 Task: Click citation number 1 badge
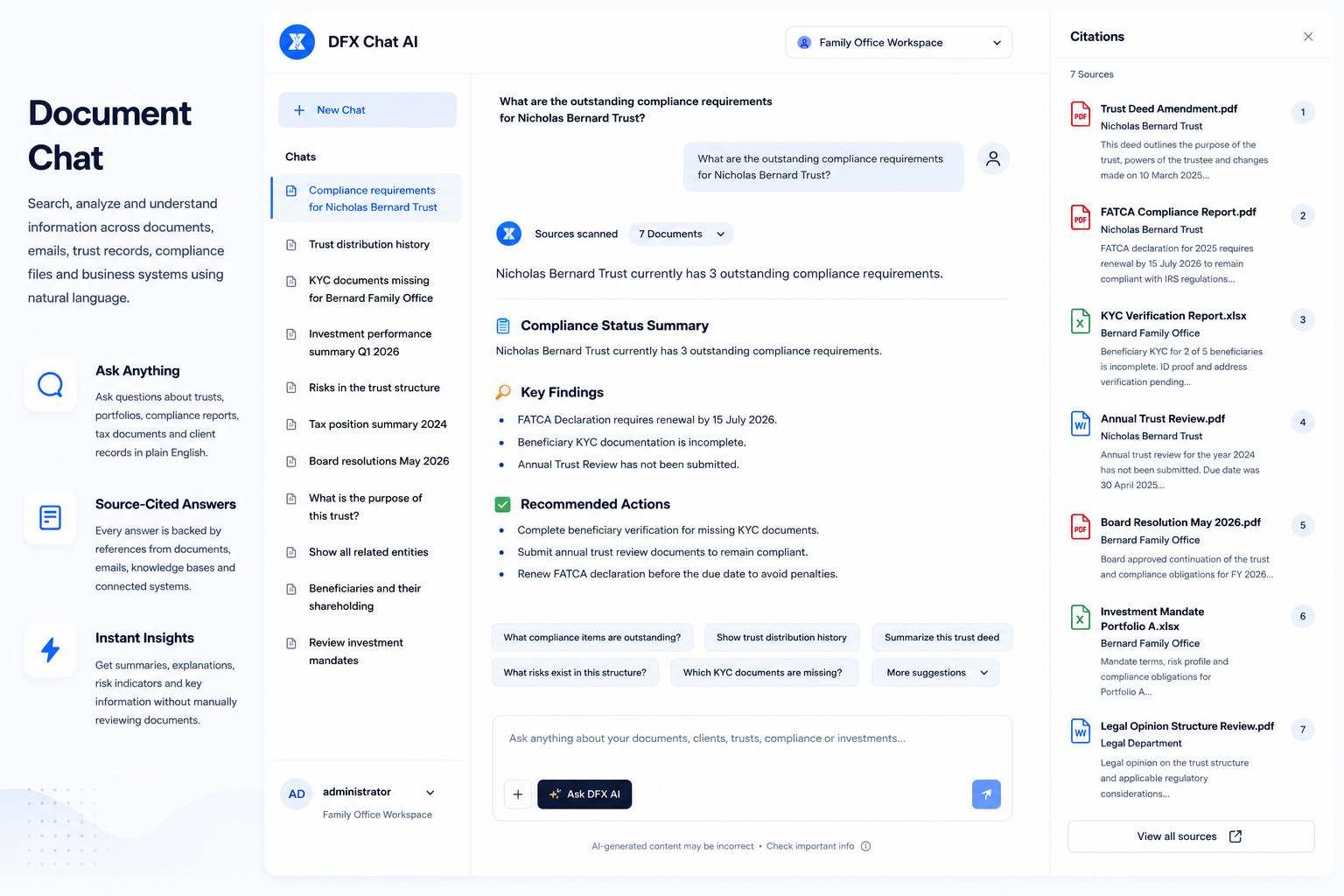(x=1303, y=112)
